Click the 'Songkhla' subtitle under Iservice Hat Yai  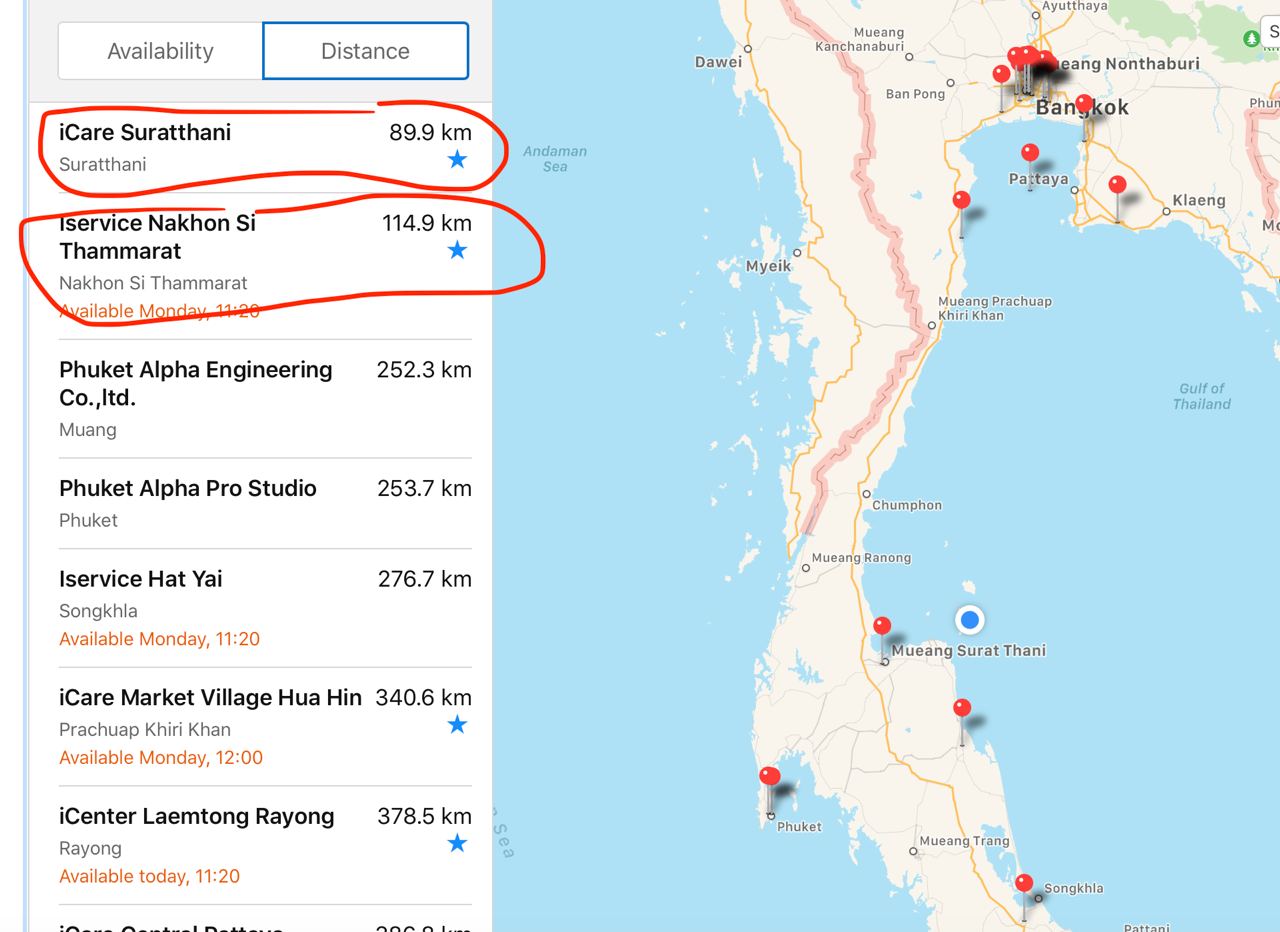[x=98, y=611]
